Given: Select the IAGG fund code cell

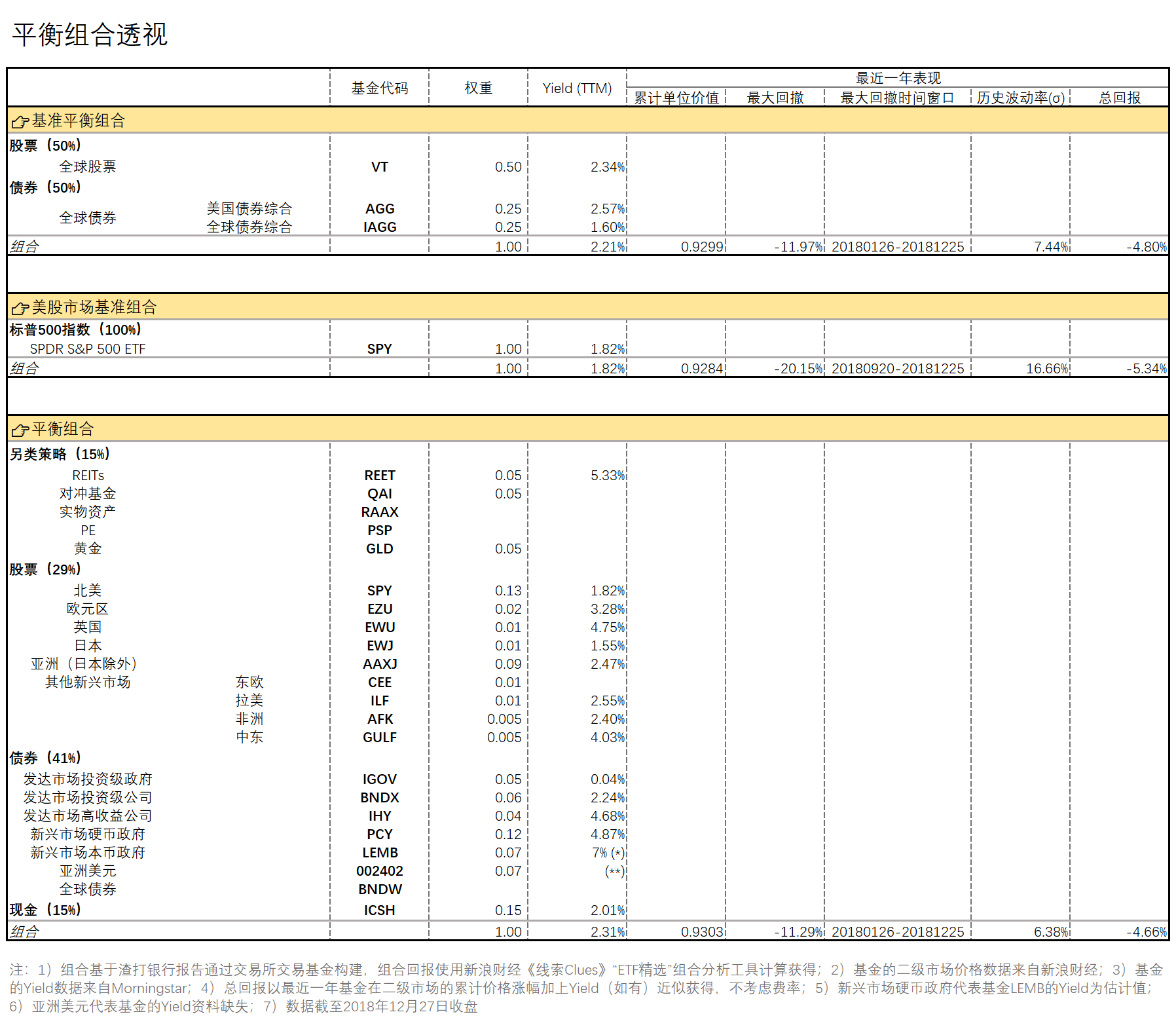Looking at the screenshot, I should (380, 227).
